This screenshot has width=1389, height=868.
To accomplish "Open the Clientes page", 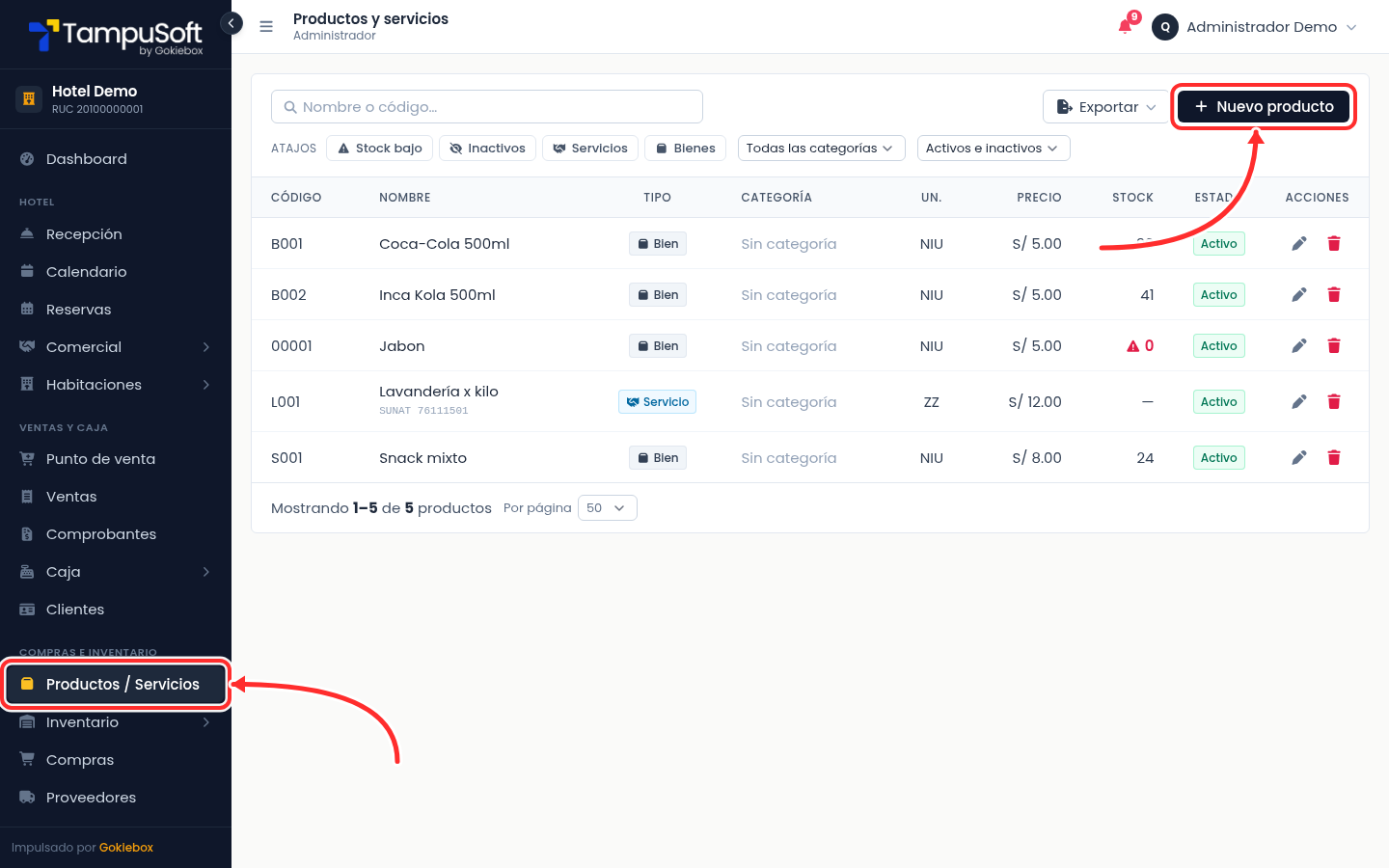I will click(x=116, y=610).
